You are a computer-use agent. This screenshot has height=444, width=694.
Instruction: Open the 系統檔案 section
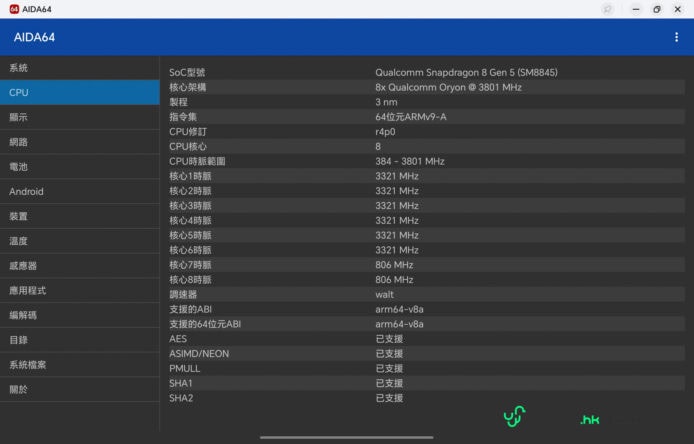[80, 365]
